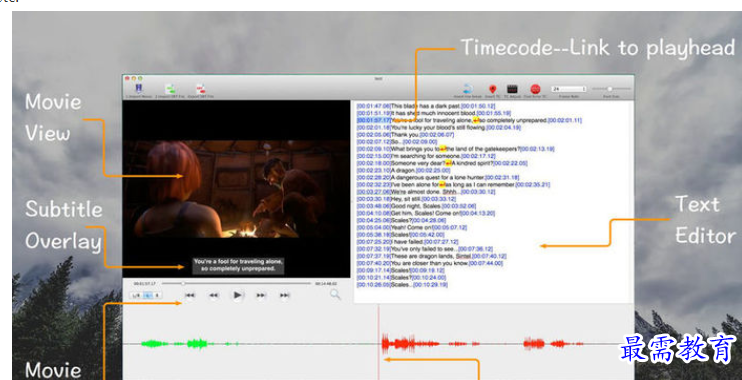Click the timecode [00:02:32.23]
This screenshot has width=742, height=380.
pyautogui.click(x=373, y=185)
